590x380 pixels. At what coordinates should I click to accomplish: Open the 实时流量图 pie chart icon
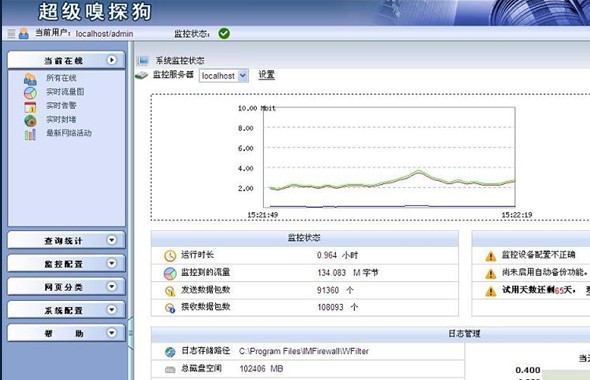point(30,93)
